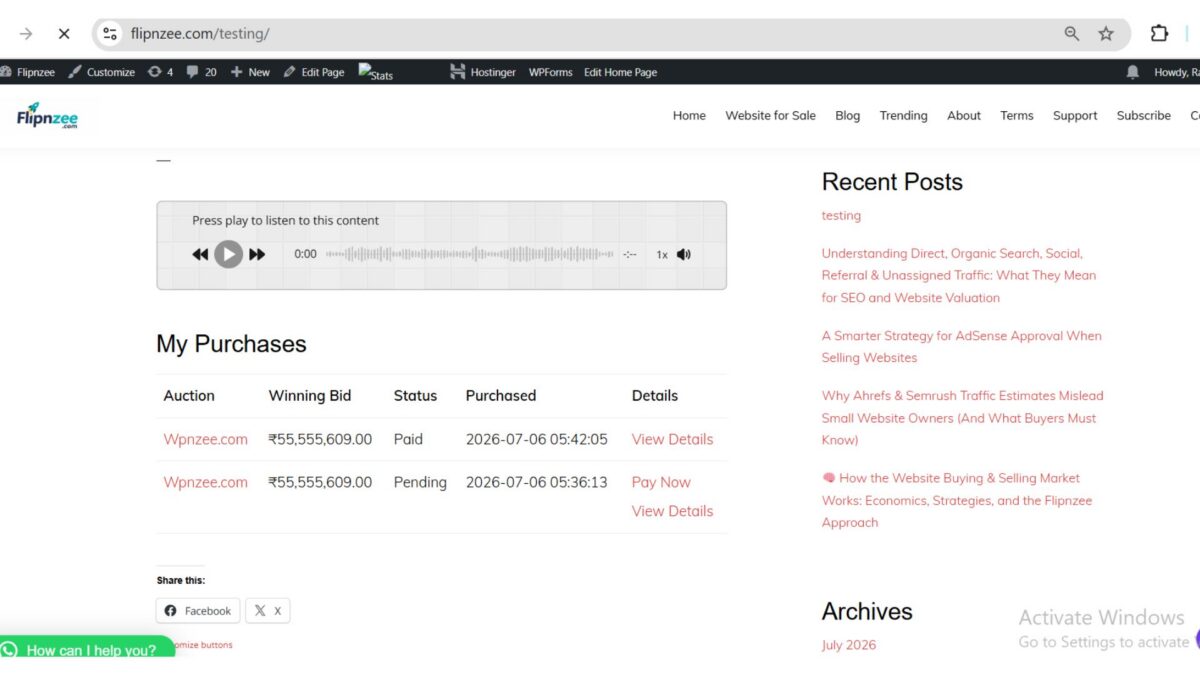
Task: Open the New content menu in admin bar
Action: coord(250,72)
